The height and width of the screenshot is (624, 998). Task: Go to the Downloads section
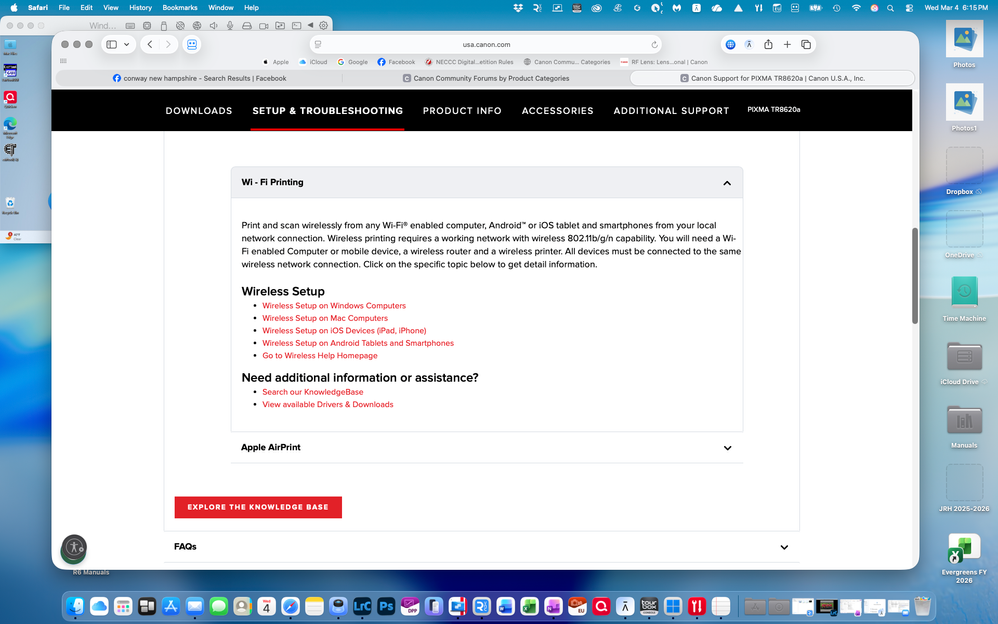click(199, 111)
